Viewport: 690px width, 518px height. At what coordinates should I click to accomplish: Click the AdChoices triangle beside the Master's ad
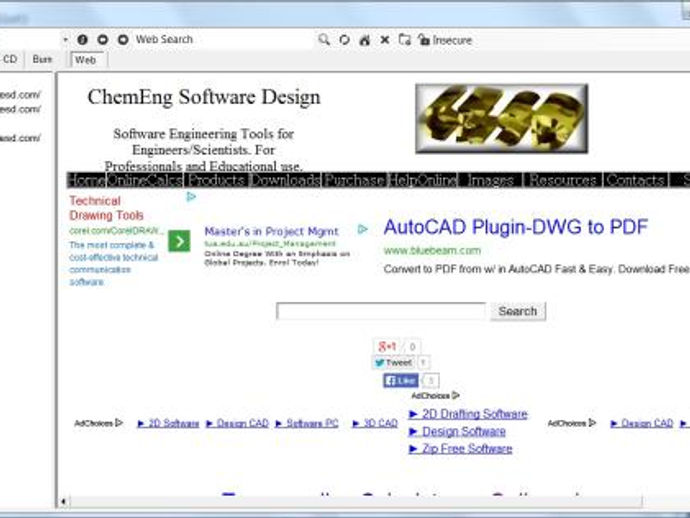[362, 229]
